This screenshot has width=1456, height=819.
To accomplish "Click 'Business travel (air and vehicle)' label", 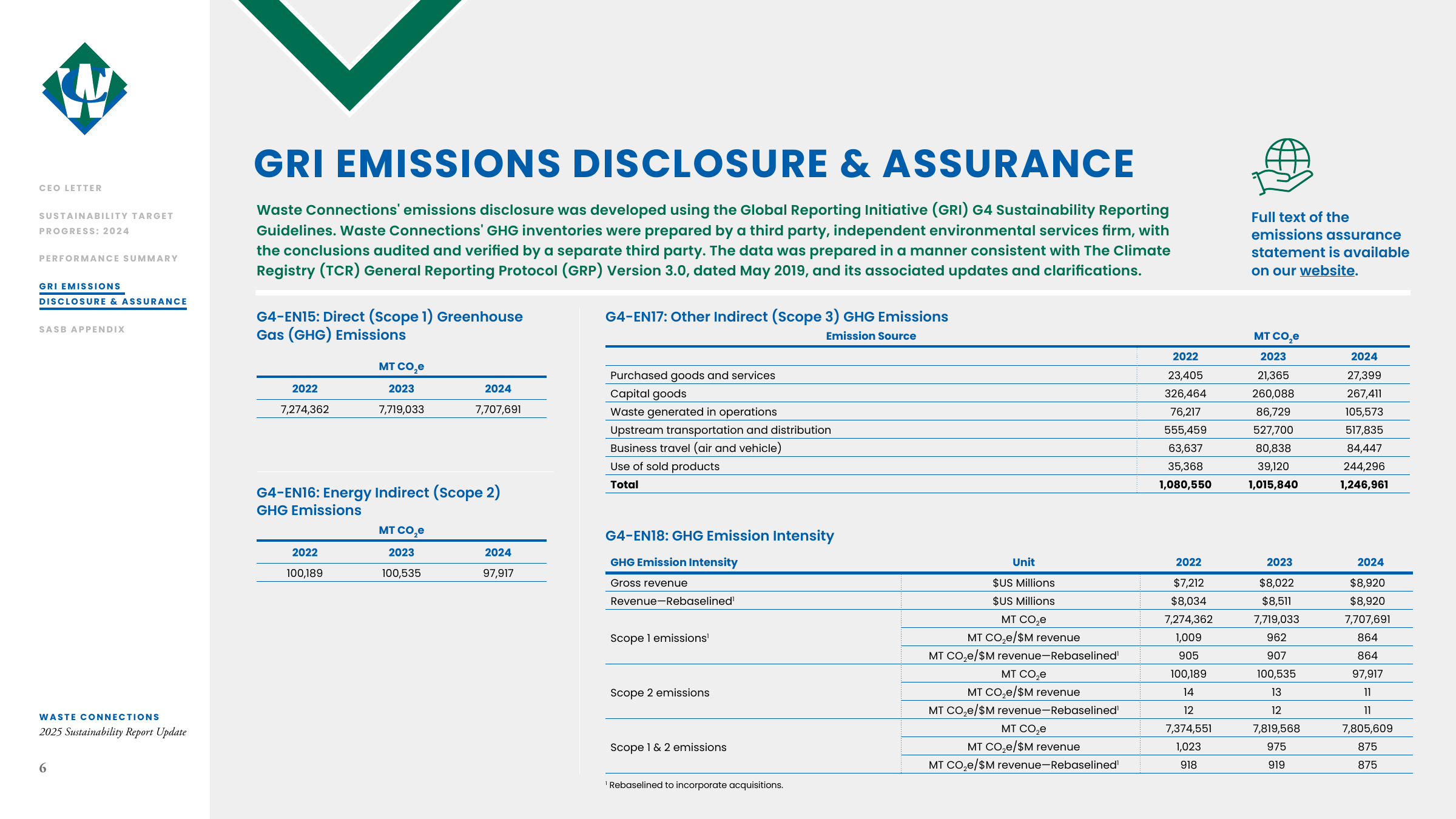I will point(696,448).
